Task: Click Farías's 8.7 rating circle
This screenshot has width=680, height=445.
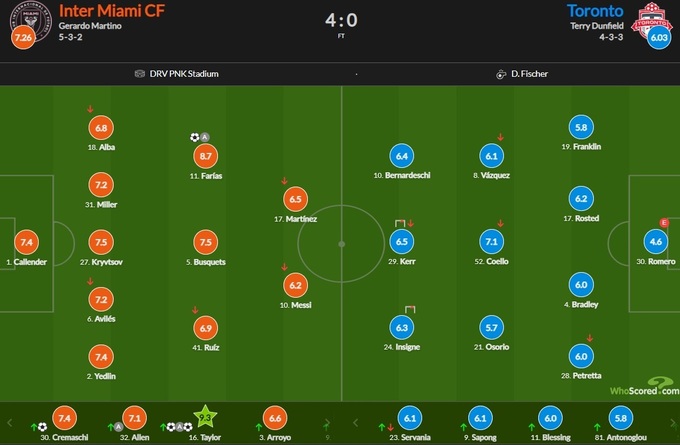Action: 204,155
